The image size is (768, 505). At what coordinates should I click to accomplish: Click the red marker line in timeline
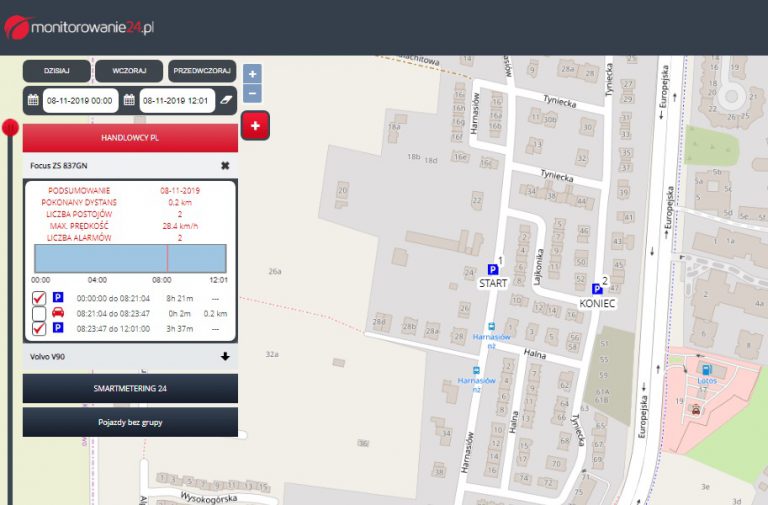(x=168, y=259)
